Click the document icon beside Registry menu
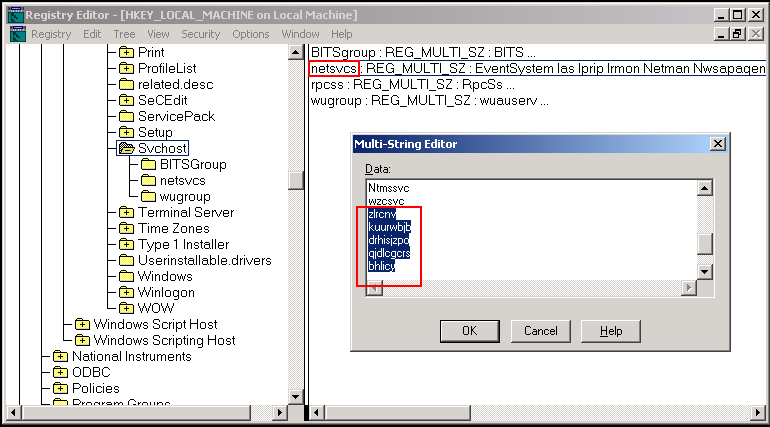The image size is (770, 427). pyautogui.click(x=18, y=34)
